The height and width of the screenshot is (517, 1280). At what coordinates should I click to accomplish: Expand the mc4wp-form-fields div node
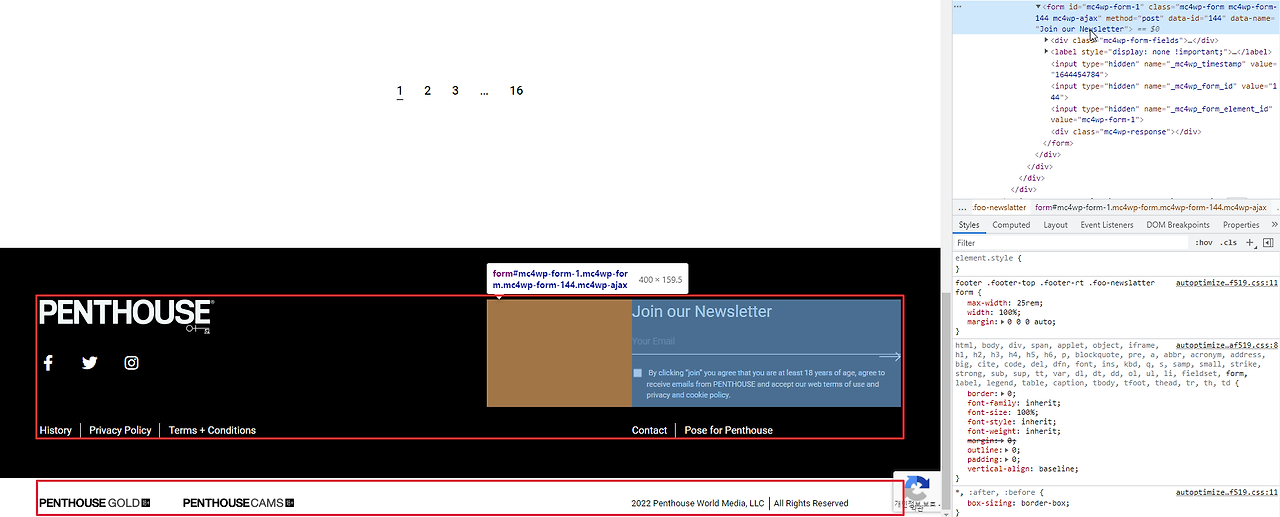[1046, 40]
